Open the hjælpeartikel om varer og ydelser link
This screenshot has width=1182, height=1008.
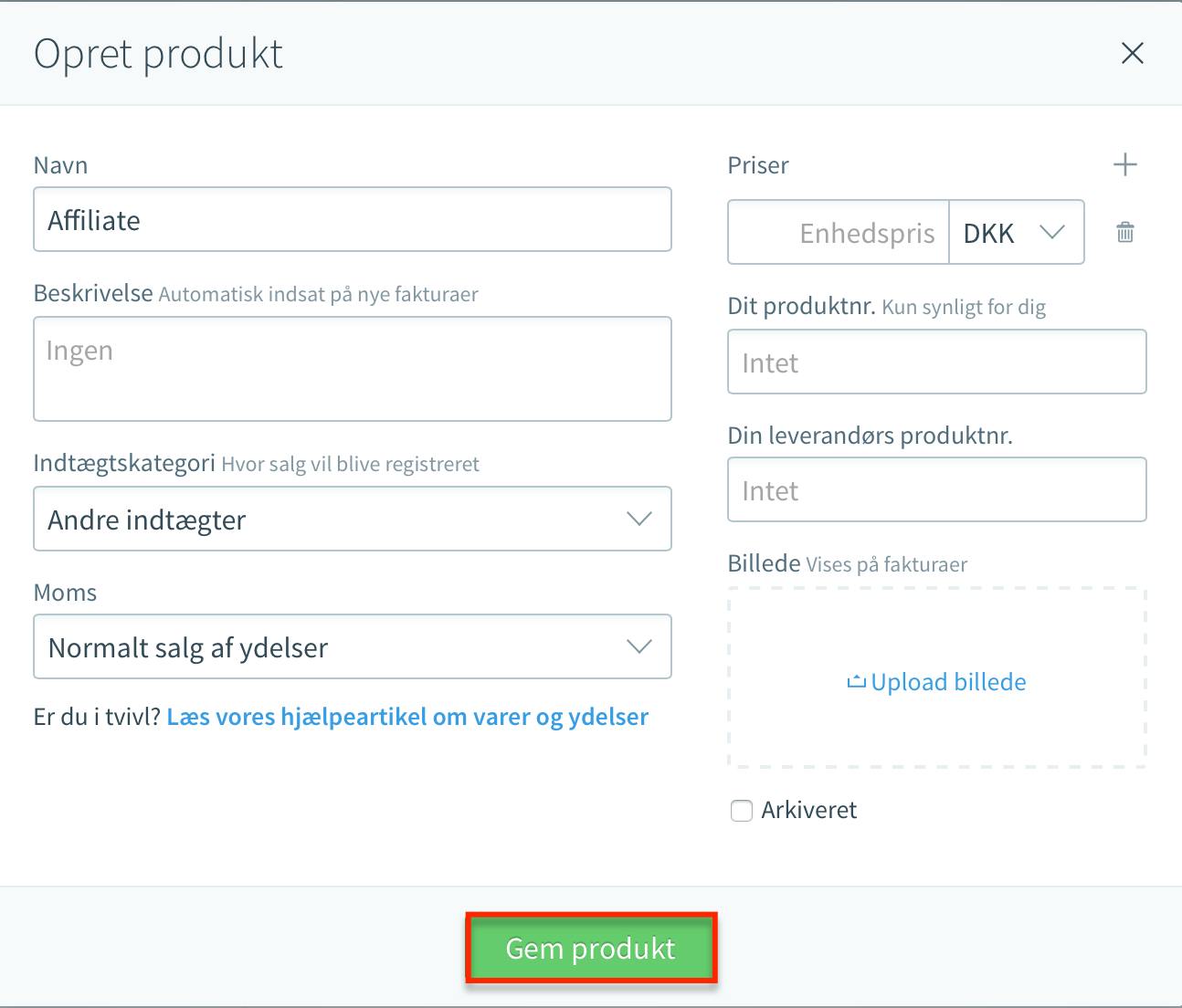coord(407,717)
